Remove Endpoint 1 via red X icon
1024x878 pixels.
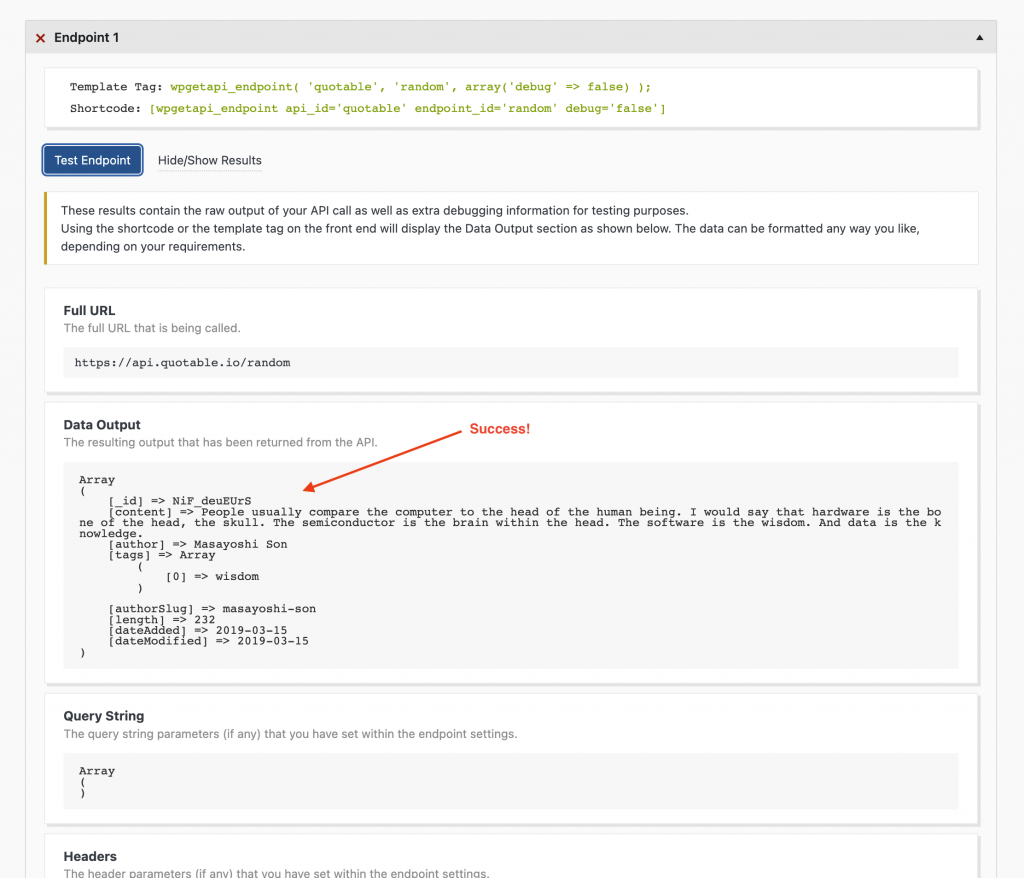click(40, 38)
